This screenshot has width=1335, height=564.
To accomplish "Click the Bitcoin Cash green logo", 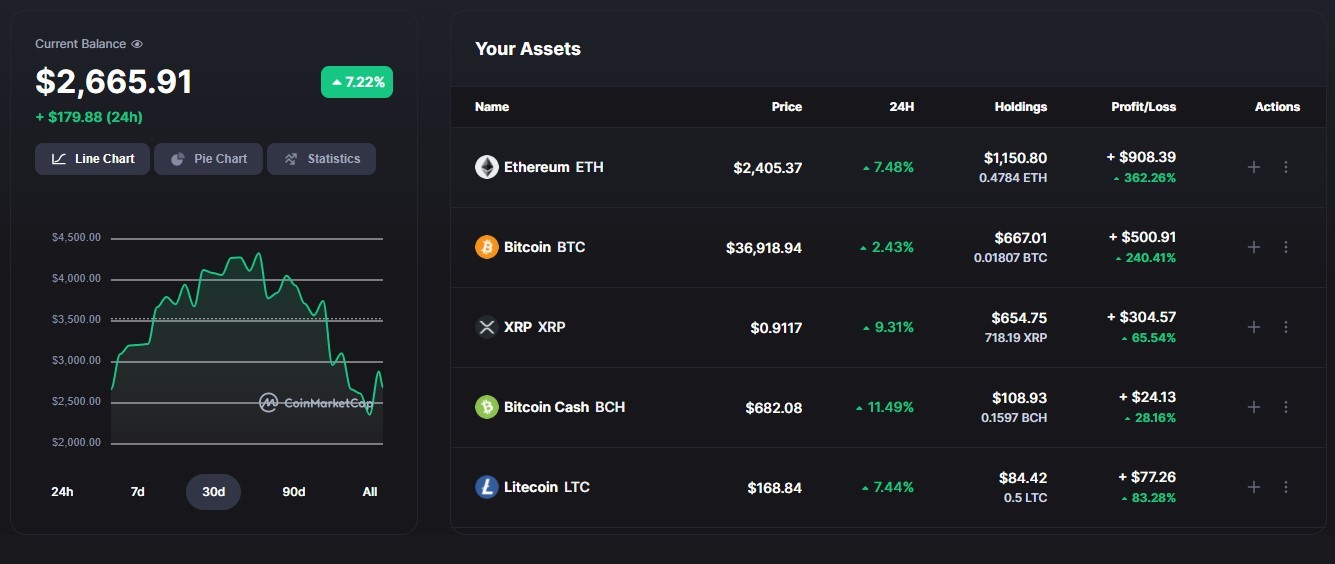I will pos(487,407).
